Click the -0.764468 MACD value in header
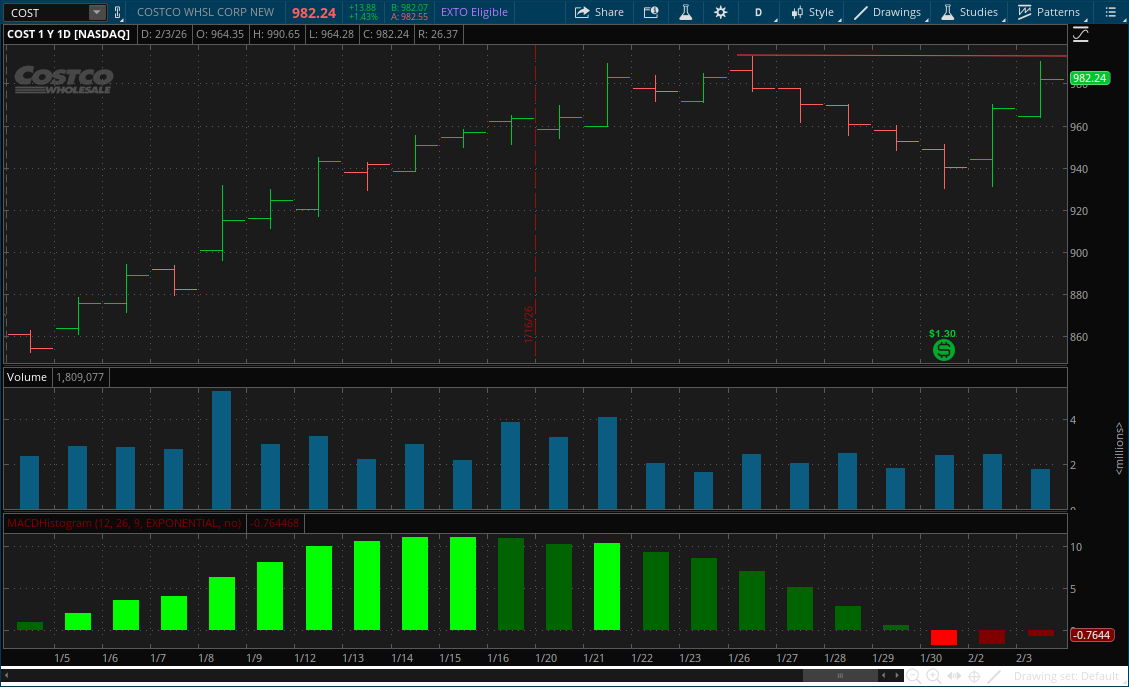This screenshot has width=1129, height=687. coord(275,523)
